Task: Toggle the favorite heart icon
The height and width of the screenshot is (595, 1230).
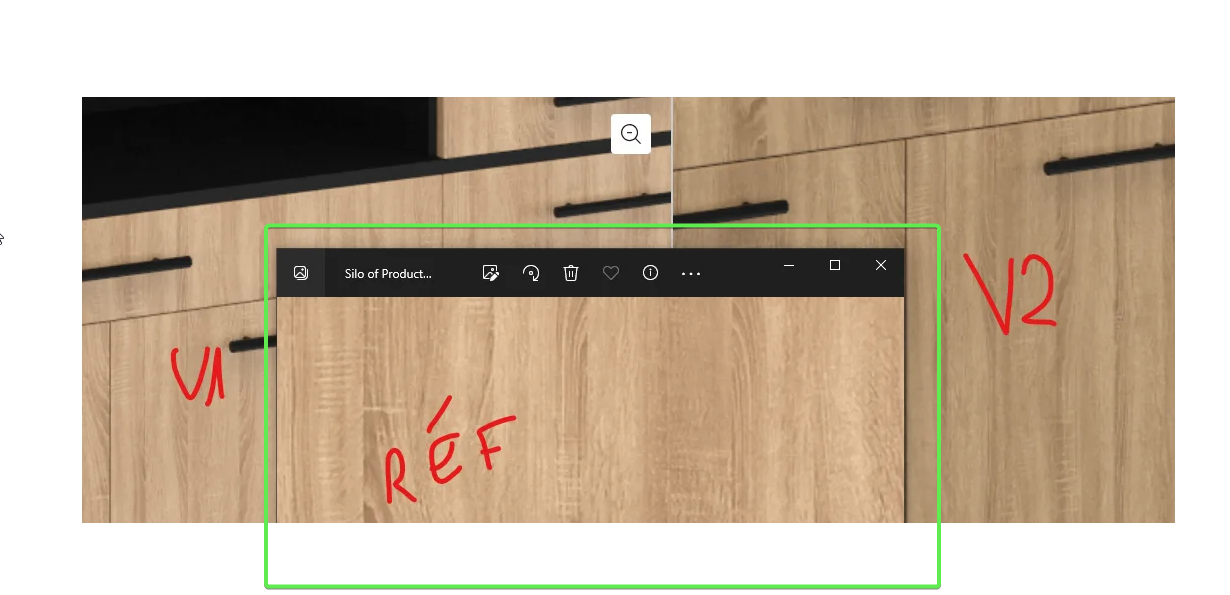Action: tap(611, 273)
